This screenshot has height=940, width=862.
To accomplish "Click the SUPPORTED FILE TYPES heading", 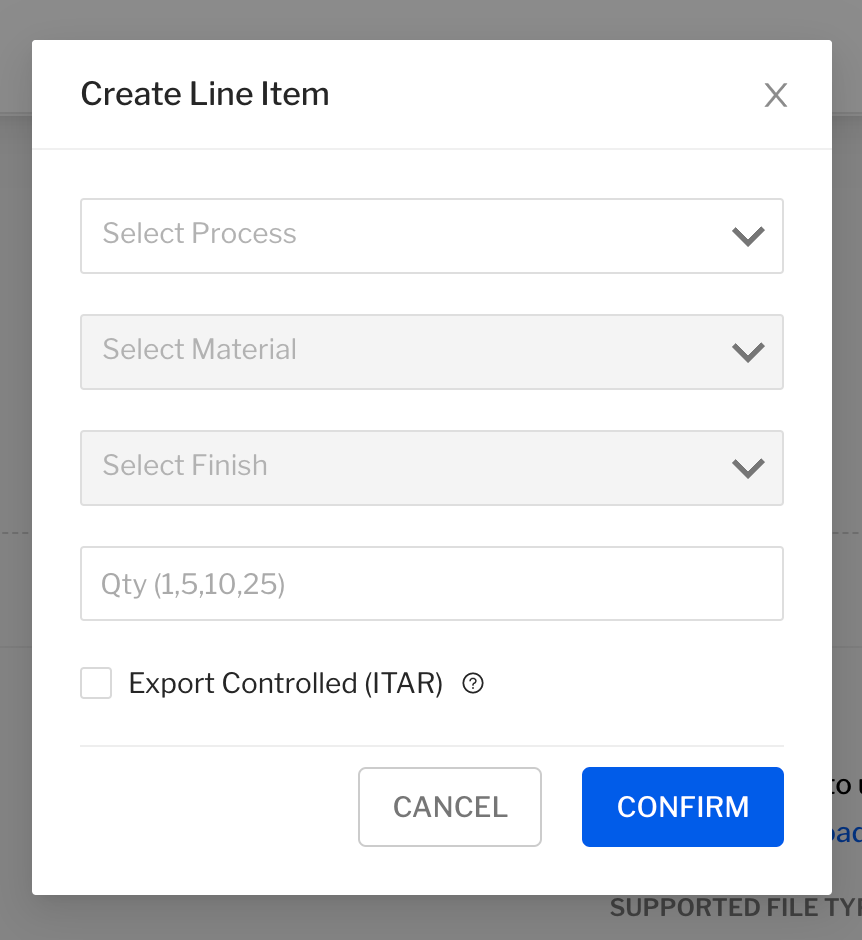I will [x=735, y=908].
